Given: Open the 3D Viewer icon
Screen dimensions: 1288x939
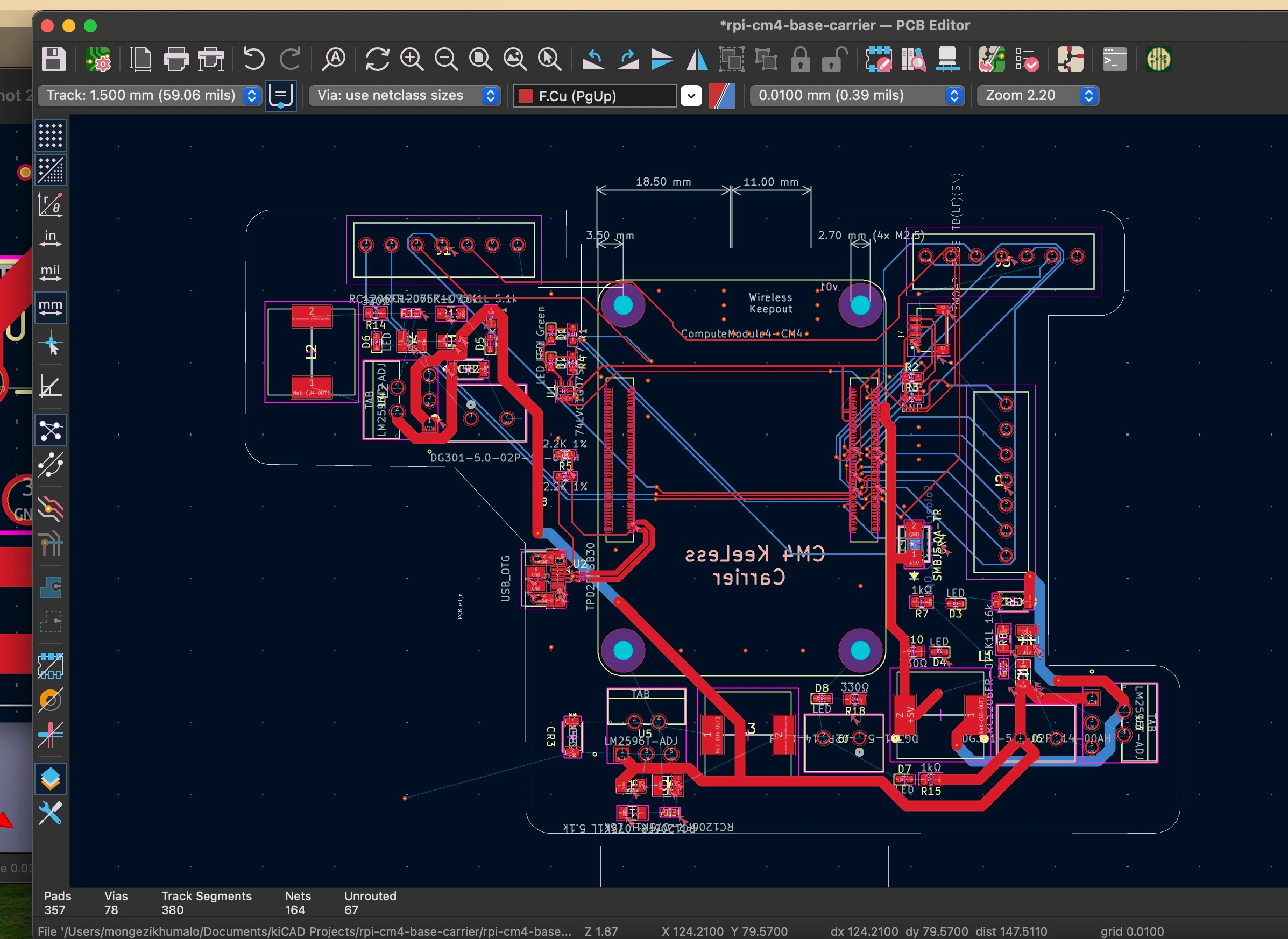Looking at the screenshot, I should coord(947,60).
